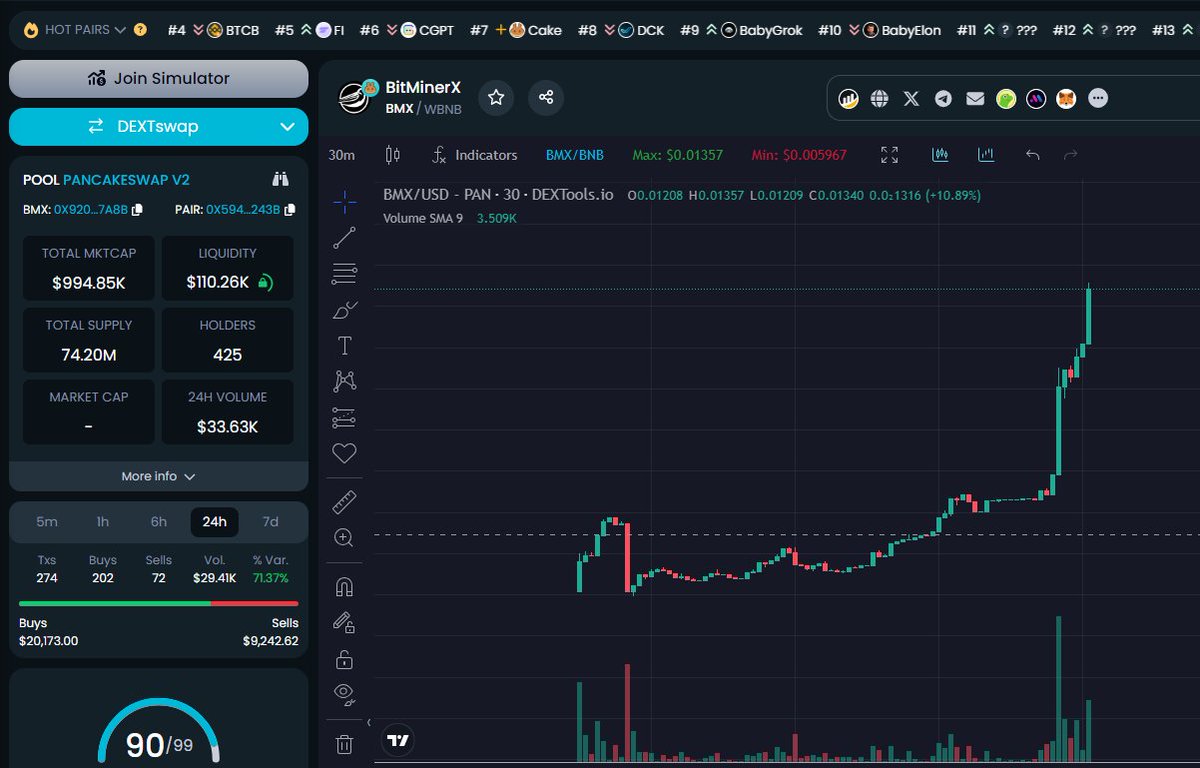Hide all drawings with the eye toggle
Screen dimensions: 1200x768
click(x=344, y=693)
